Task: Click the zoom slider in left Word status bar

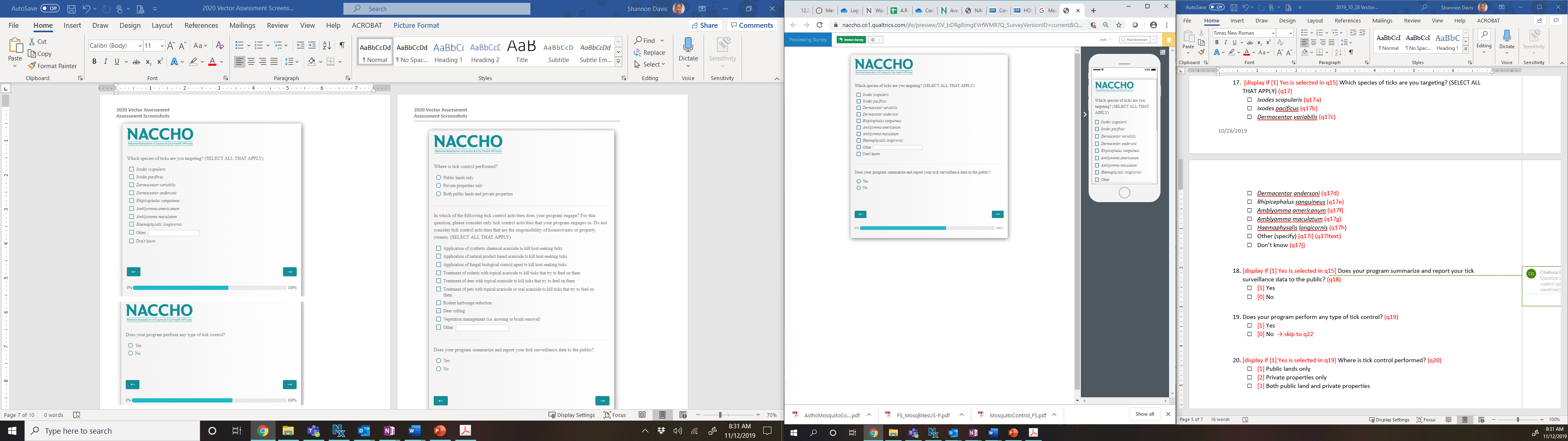Action: (720, 415)
